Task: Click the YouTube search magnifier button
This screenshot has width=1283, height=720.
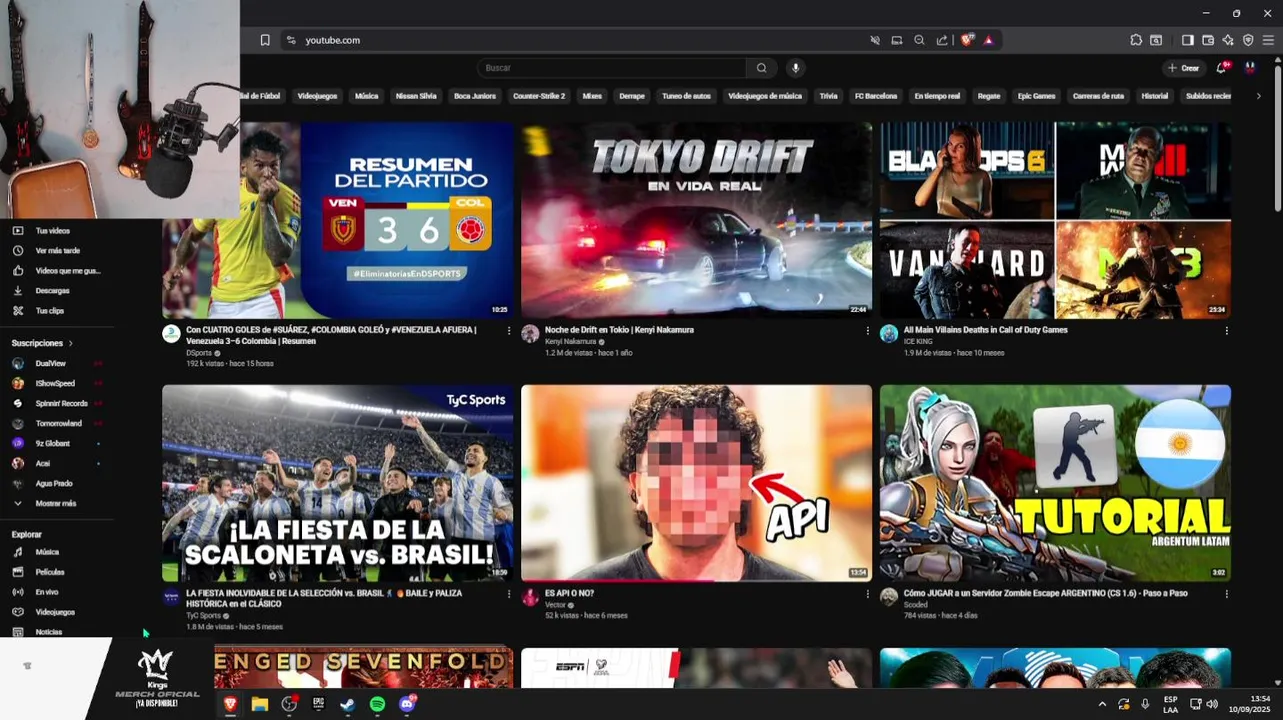Action: 761,68
